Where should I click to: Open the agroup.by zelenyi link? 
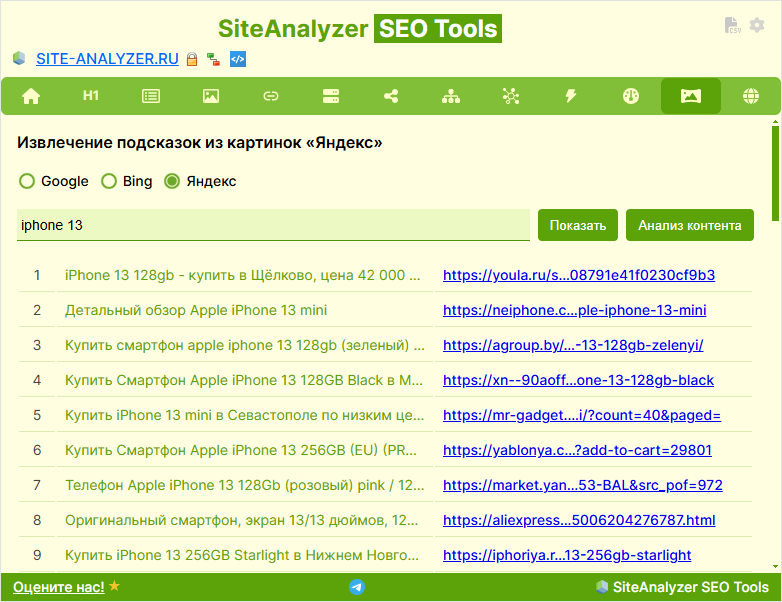click(x=573, y=345)
